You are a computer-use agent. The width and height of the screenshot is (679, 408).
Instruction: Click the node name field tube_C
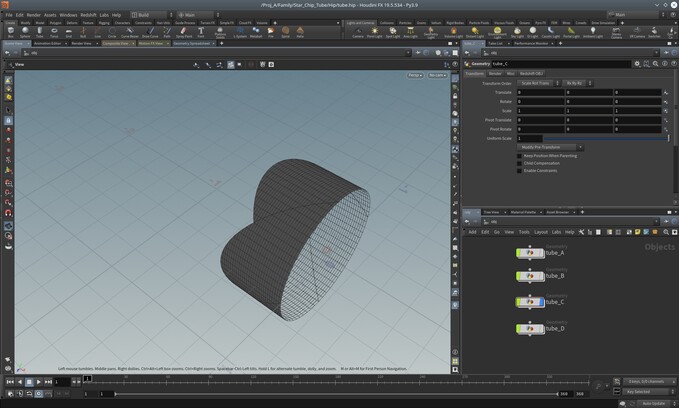point(561,64)
